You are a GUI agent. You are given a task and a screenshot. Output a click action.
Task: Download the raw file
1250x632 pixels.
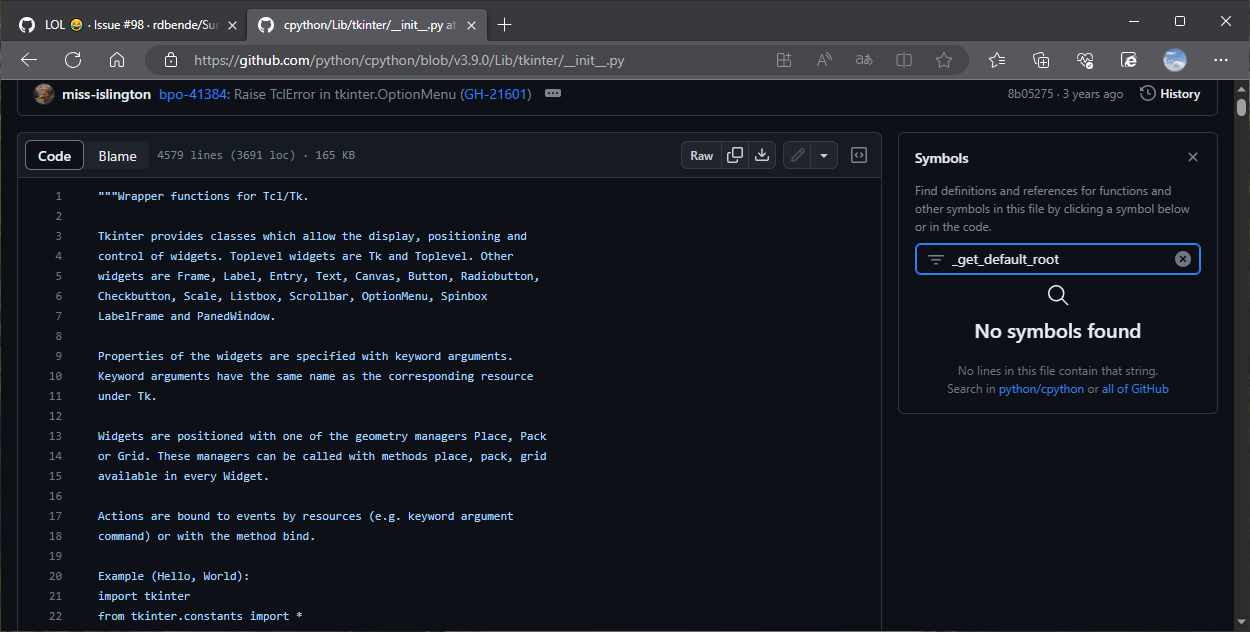pos(761,155)
